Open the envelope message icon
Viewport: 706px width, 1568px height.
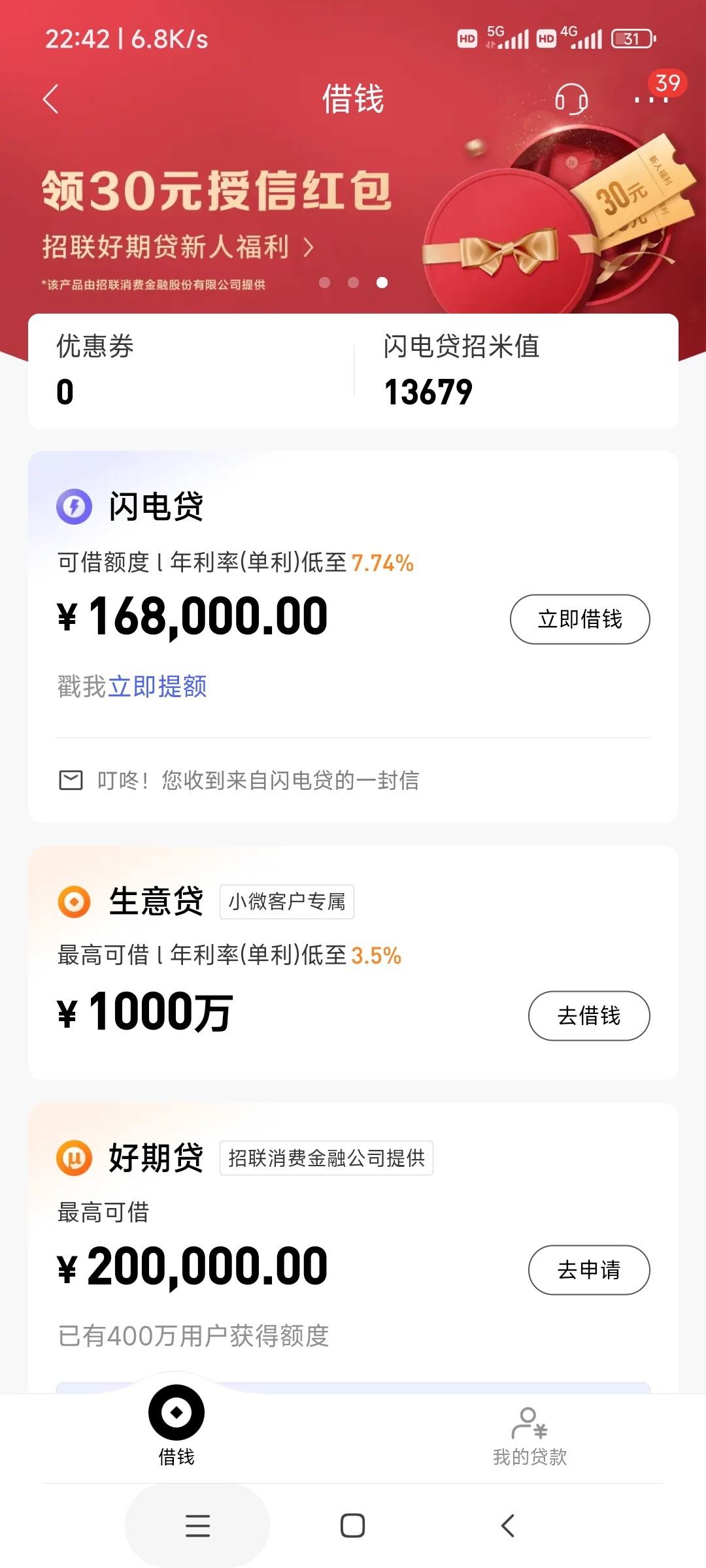(x=71, y=780)
